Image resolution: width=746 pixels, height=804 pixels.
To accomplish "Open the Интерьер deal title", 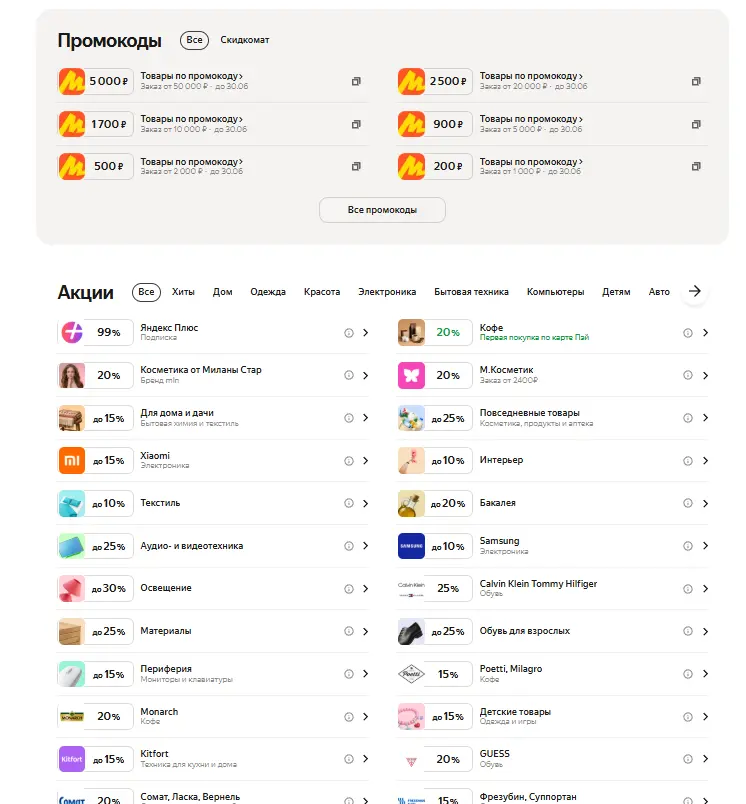I will [501, 460].
